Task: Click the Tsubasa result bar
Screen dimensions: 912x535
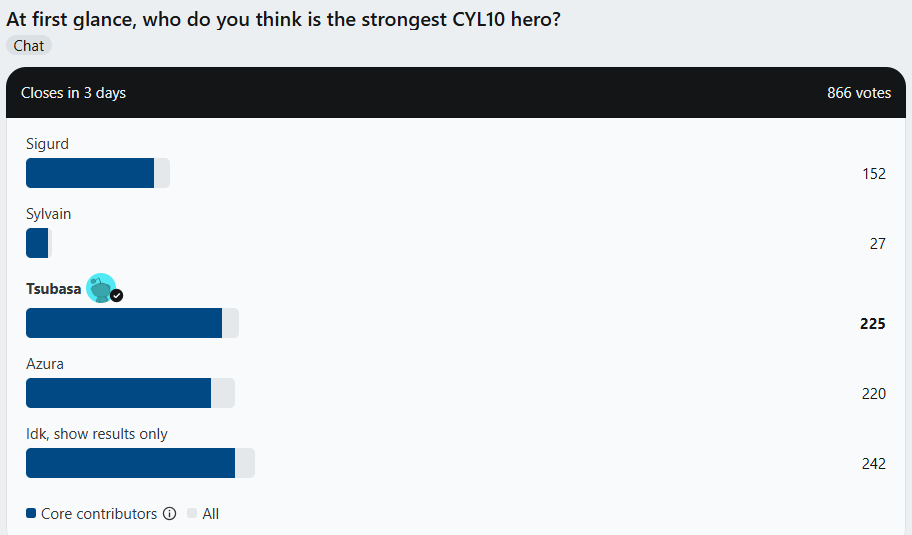Action: click(132, 323)
